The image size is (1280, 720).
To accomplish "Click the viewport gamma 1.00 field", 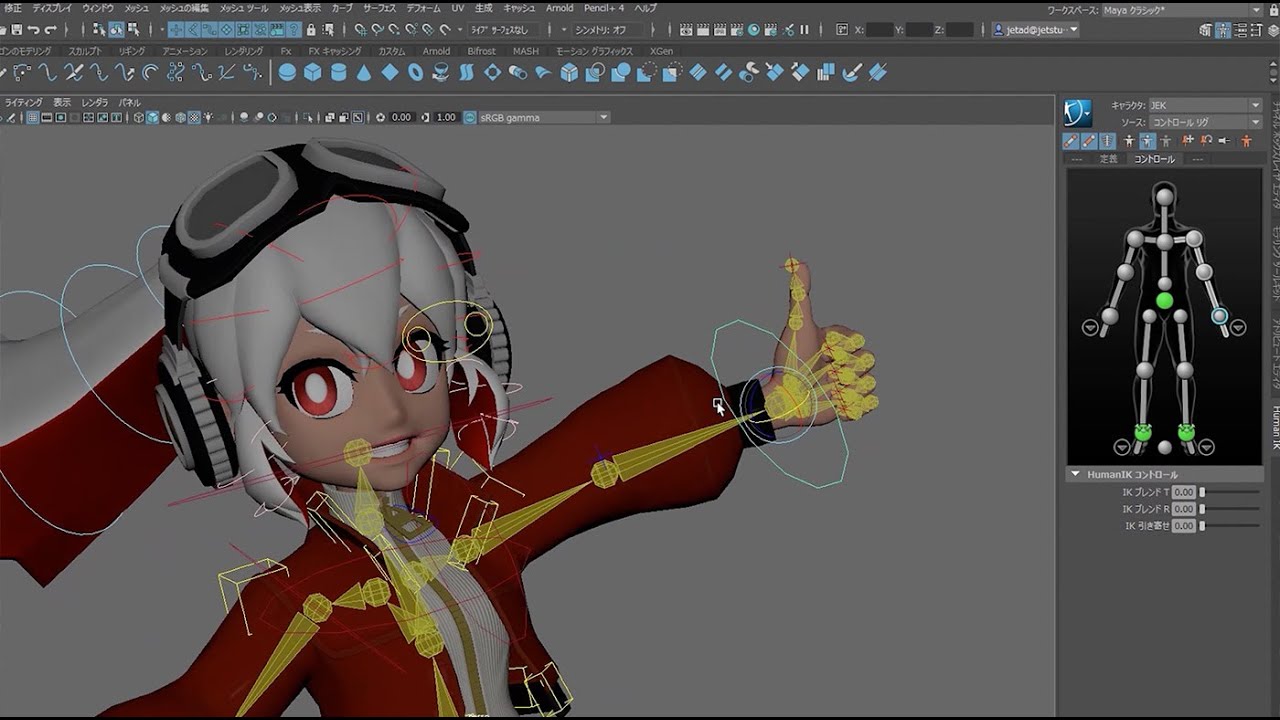I will point(446,117).
